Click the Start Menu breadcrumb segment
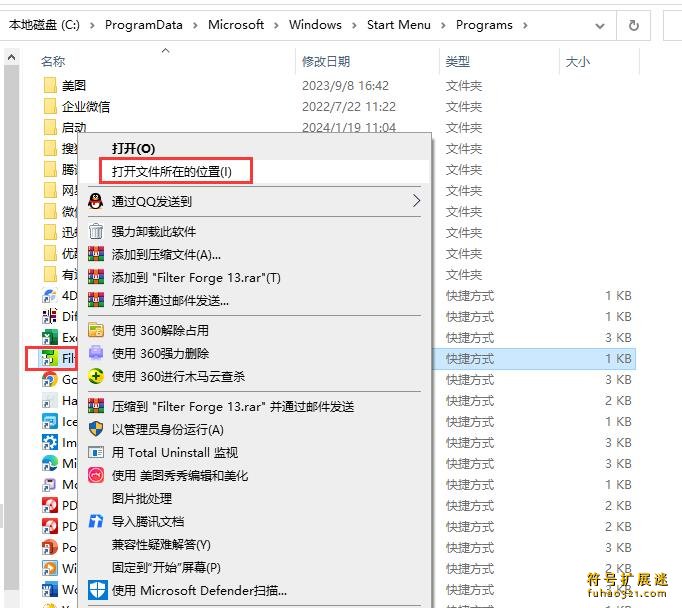Screen dimensions: 682x608 tap(399, 25)
